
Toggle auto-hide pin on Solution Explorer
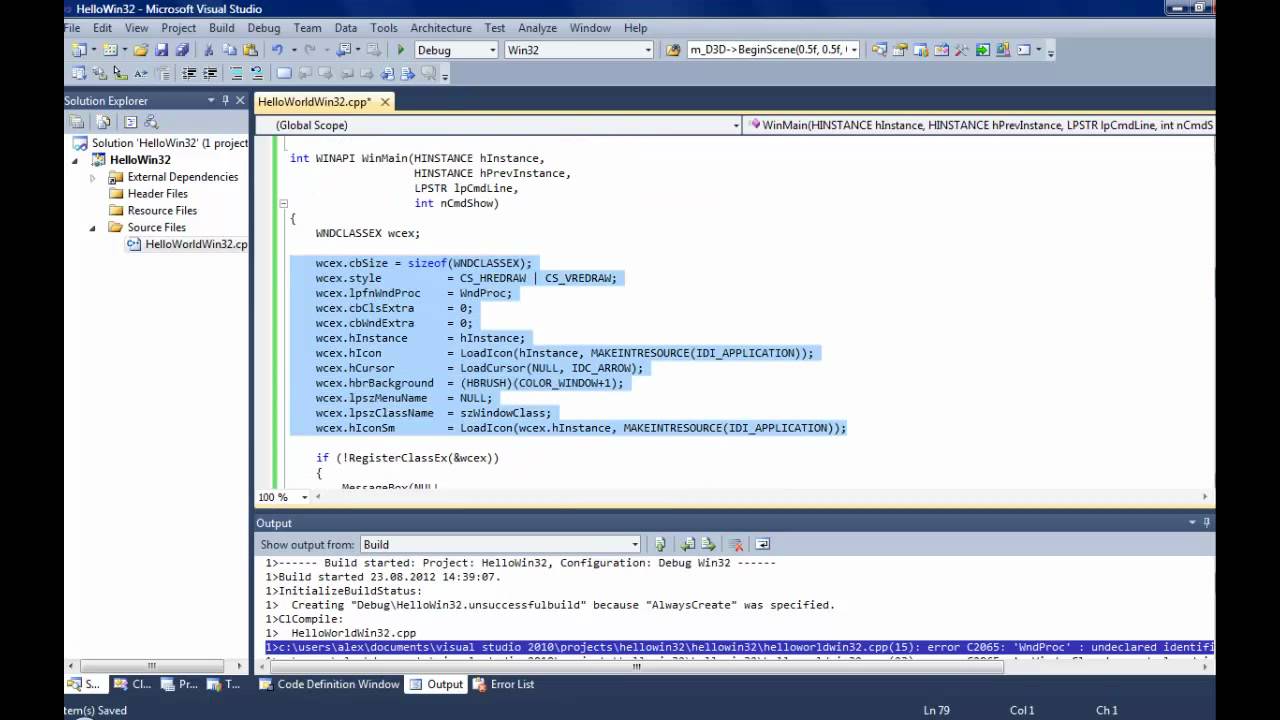click(226, 100)
